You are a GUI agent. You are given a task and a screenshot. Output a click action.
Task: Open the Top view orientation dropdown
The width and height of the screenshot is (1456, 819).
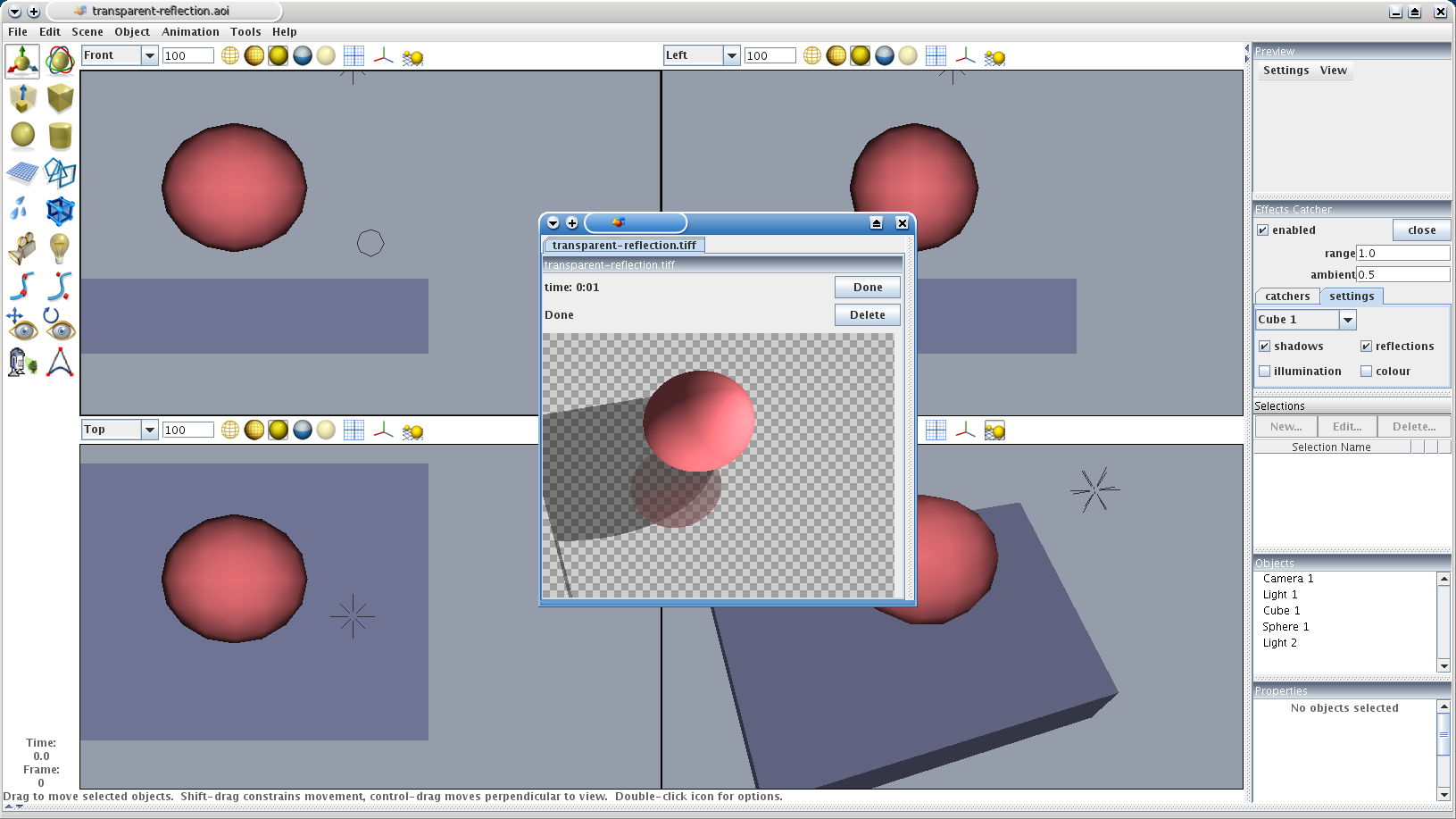(150, 430)
